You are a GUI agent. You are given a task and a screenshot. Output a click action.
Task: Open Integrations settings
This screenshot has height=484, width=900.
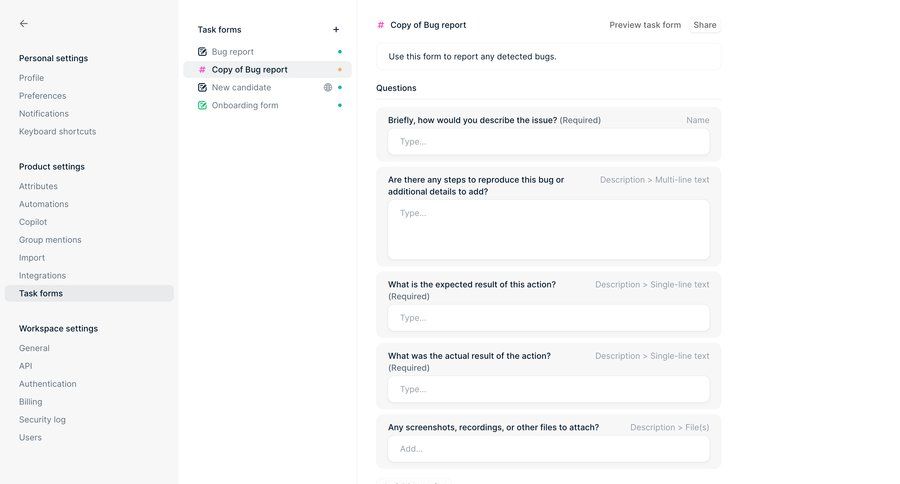pyautogui.click(x=42, y=275)
